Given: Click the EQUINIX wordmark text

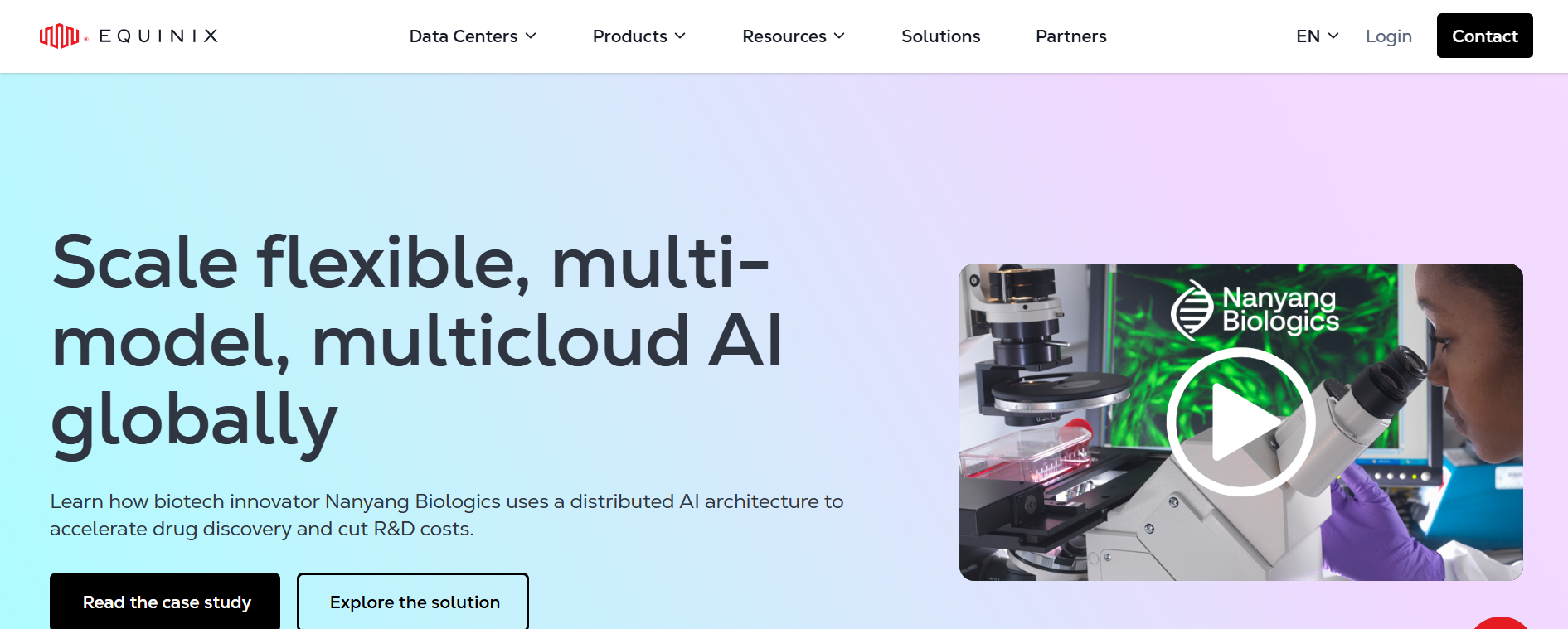Looking at the screenshot, I should point(158,36).
